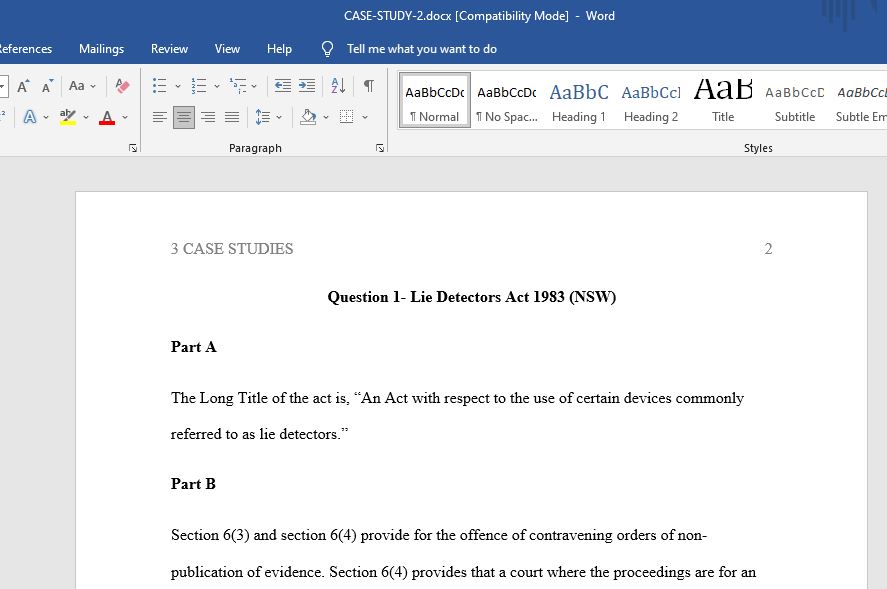The width and height of the screenshot is (887, 589).
Task: Click the sentence starting The Long Title
Action: (x=457, y=416)
